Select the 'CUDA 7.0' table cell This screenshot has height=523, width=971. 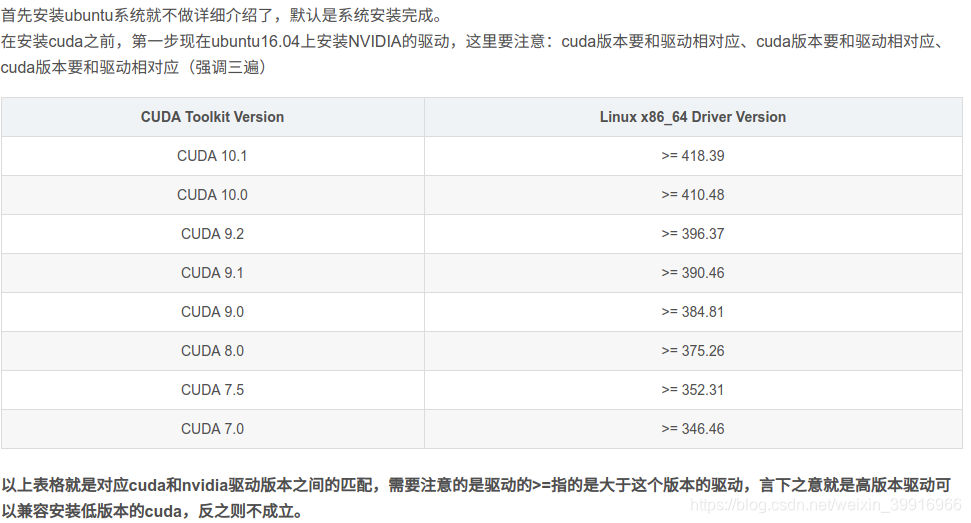(x=212, y=429)
